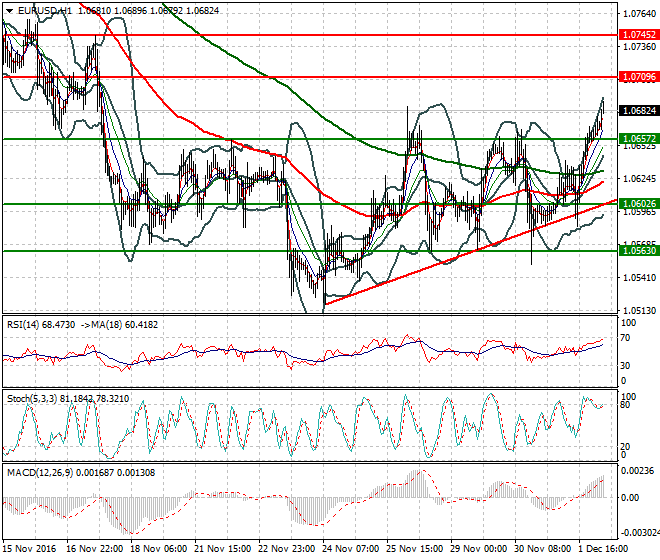Select the green 1.06026 level label
This screenshot has width=660, height=560.
[639, 204]
